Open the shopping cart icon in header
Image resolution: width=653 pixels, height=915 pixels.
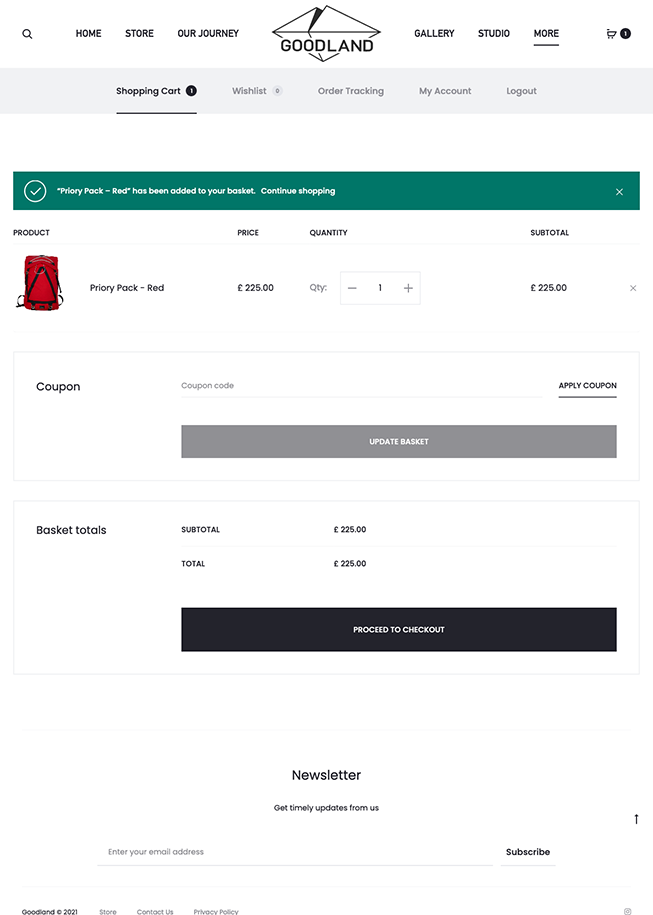point(612,34)
